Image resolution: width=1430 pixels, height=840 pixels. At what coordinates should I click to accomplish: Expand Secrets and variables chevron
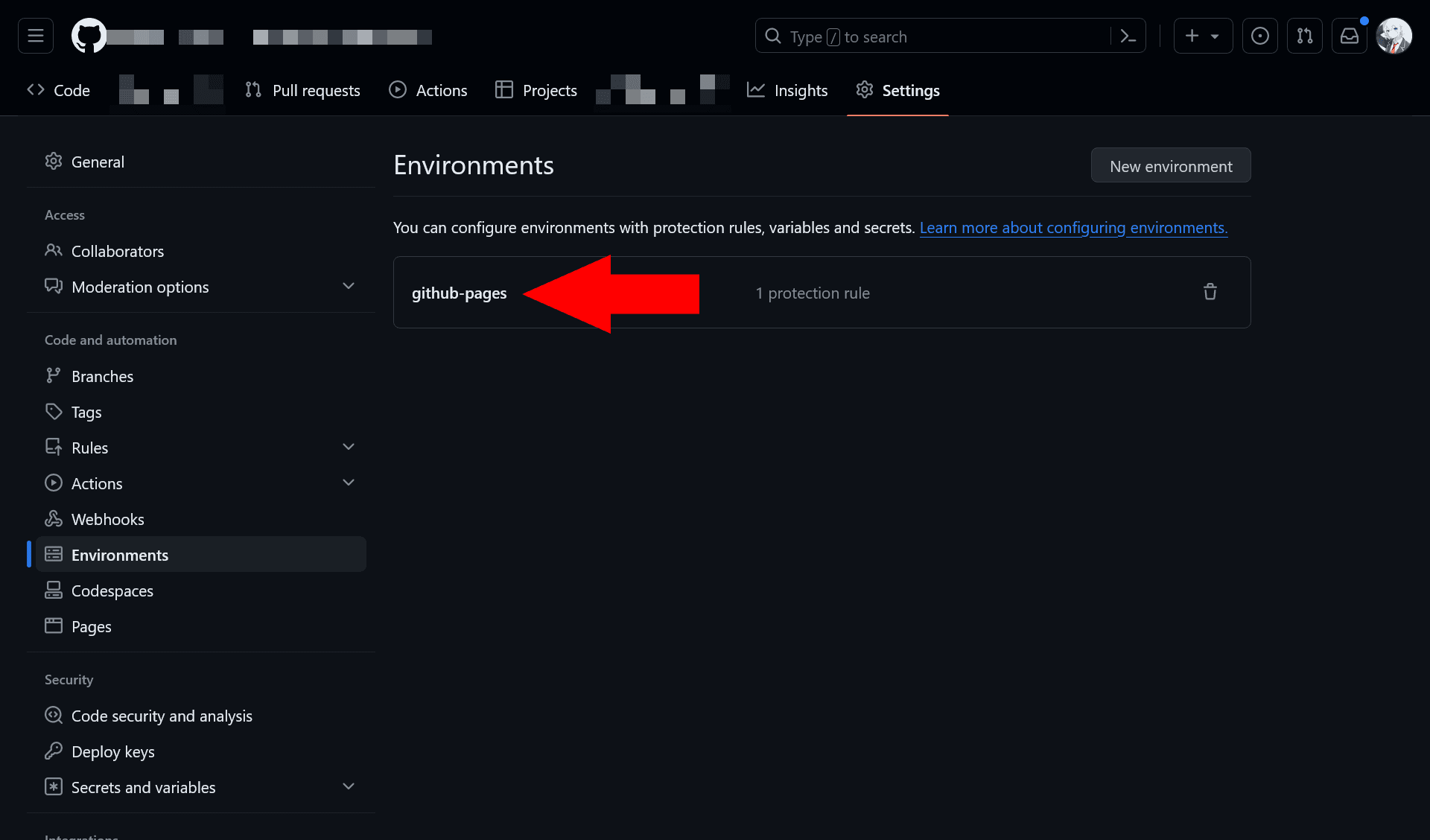[x=348, y=786]
